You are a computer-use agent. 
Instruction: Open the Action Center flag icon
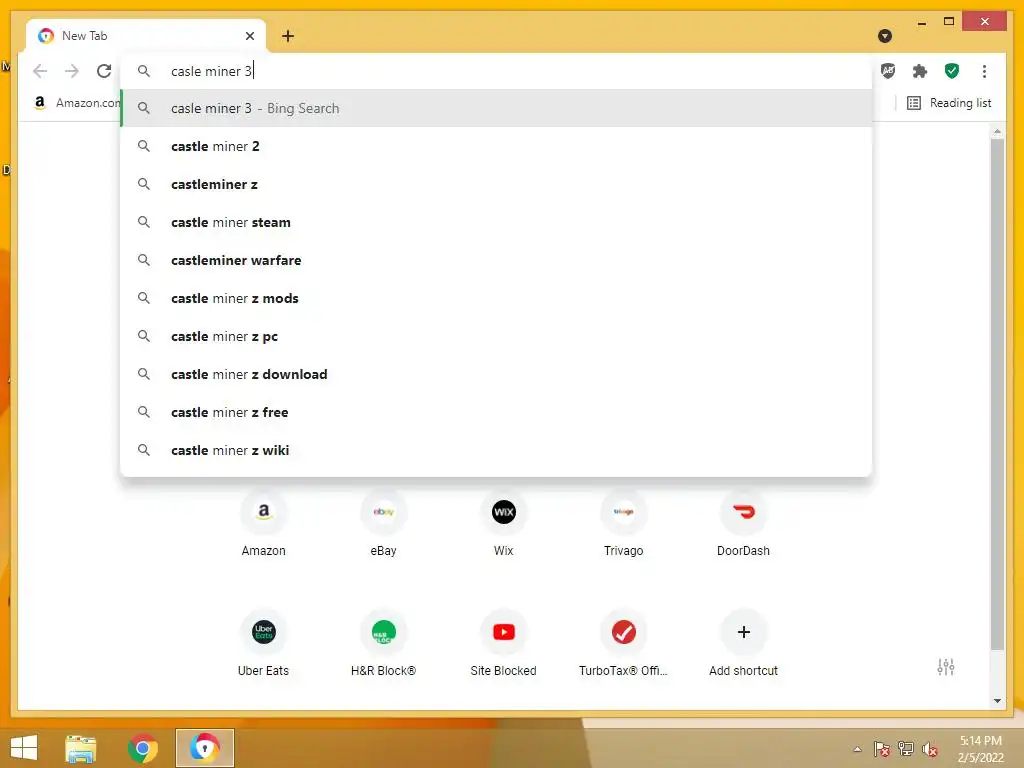[x=881, y=749]
